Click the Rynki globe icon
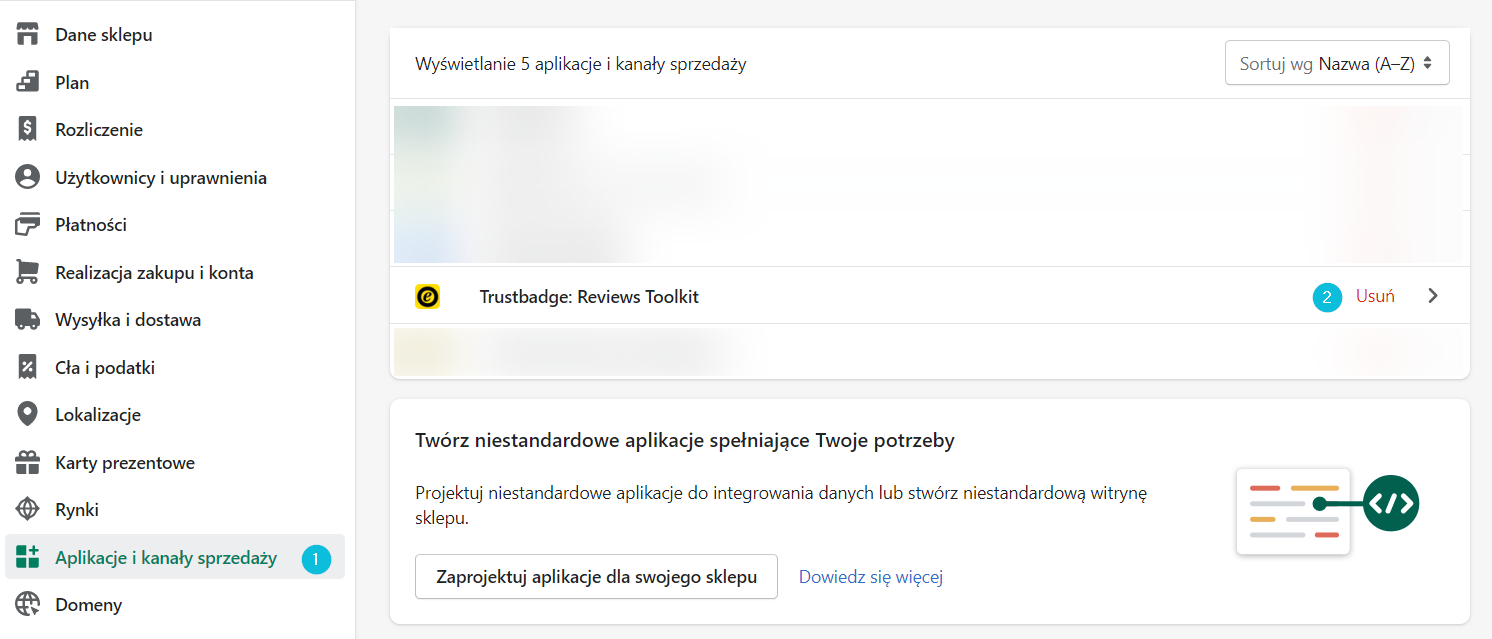This screenshot has height=639, width=1492. tap(27, 510)
